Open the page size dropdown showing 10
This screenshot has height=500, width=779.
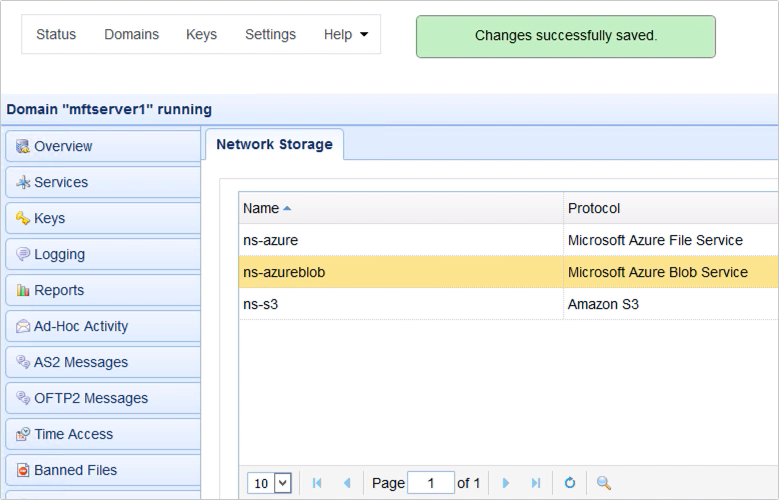tap(269, 483)
